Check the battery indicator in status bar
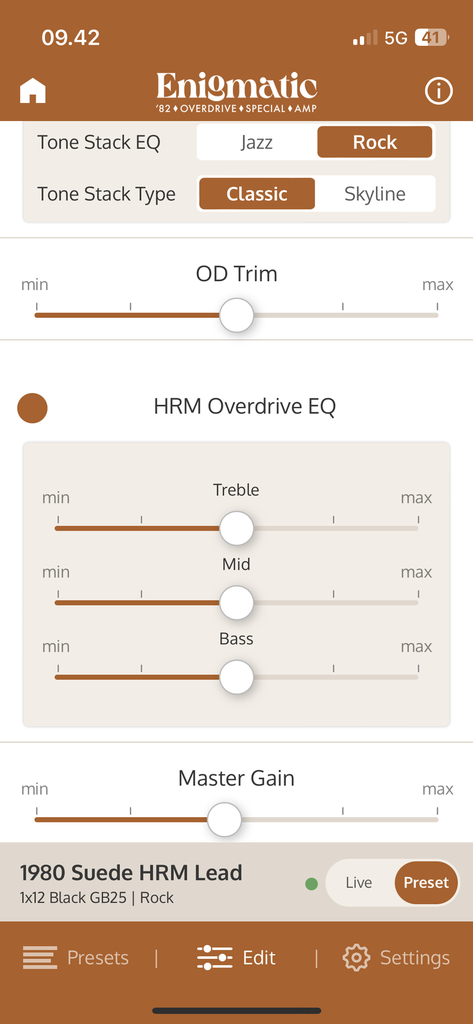The image size is (473, 1024). click(431, 38)
